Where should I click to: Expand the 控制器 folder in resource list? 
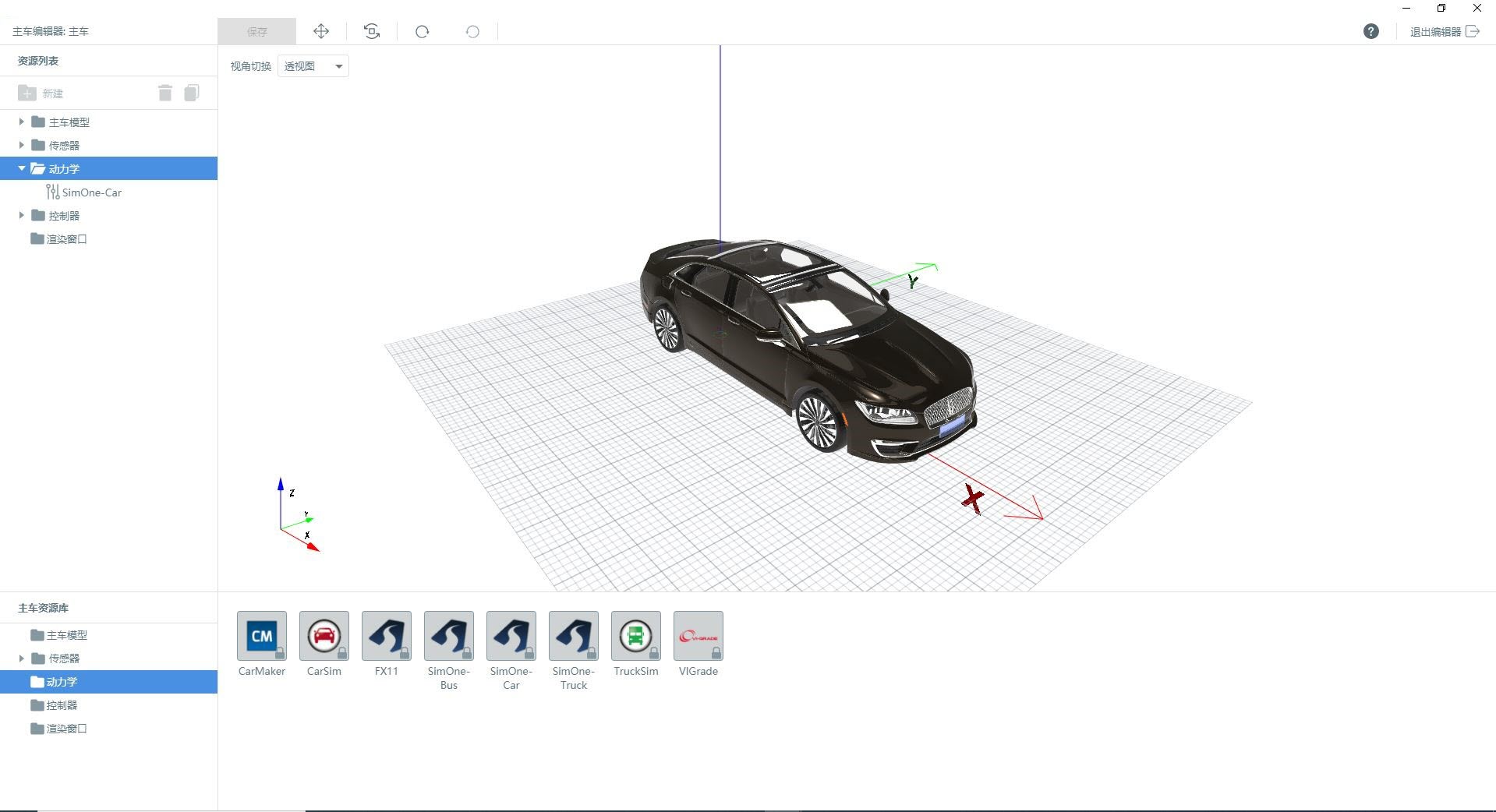[21, 215]
